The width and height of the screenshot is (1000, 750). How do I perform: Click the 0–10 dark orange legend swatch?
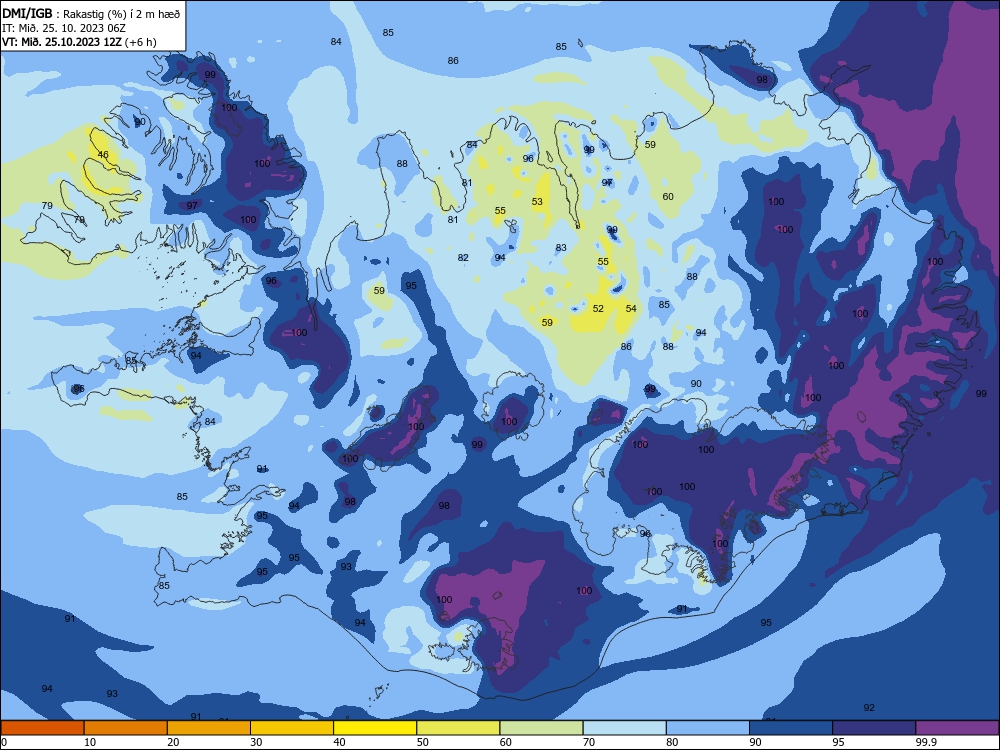(42, 728)
